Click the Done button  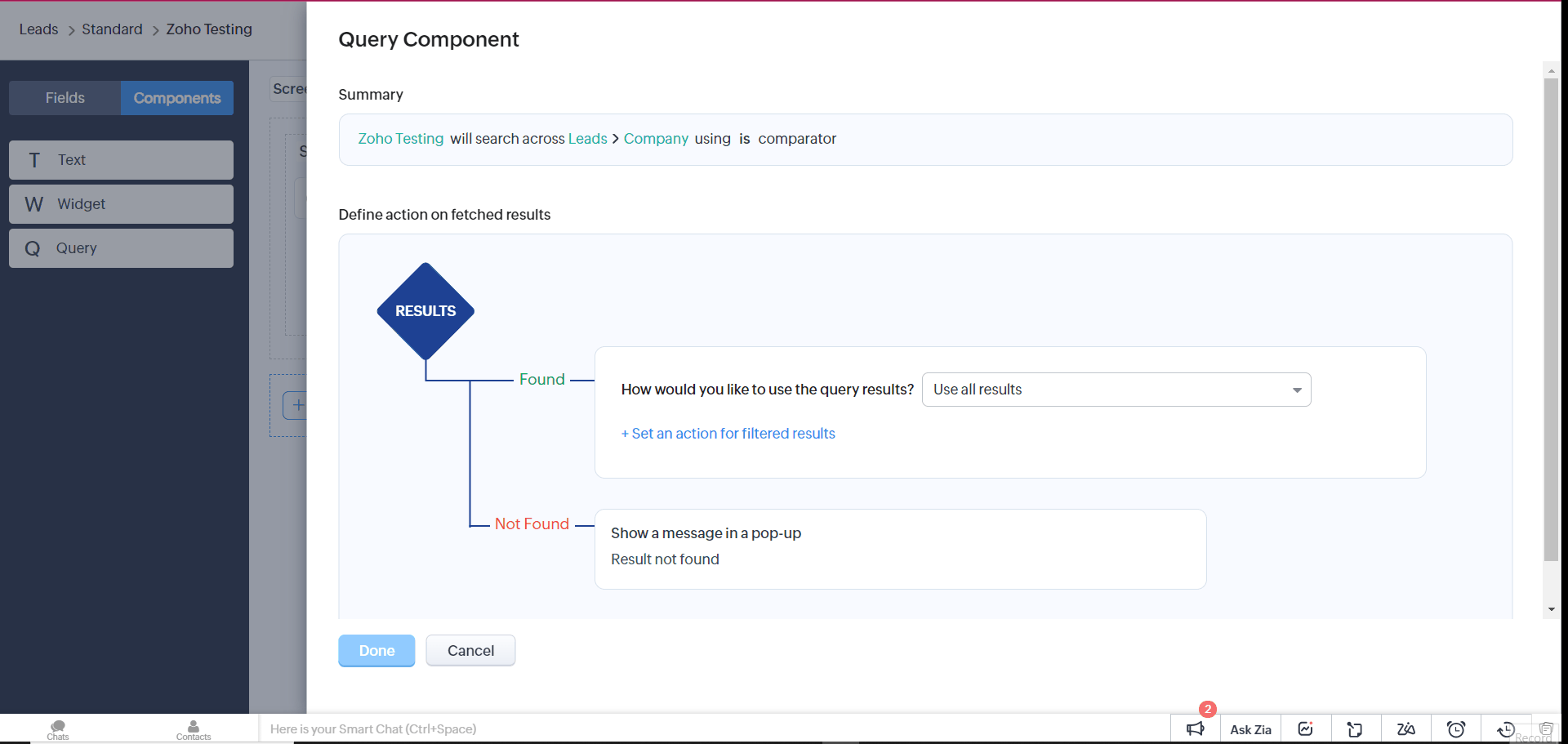point(376,651)
